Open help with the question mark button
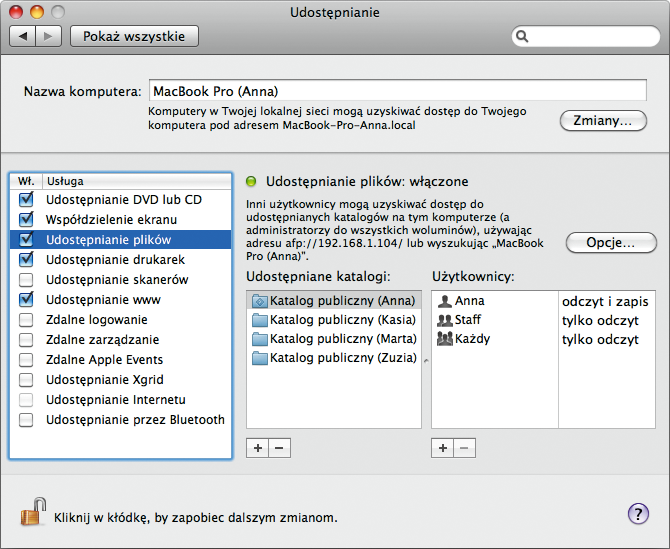This screenshot has height=549, width=670. tap(638, 514)
